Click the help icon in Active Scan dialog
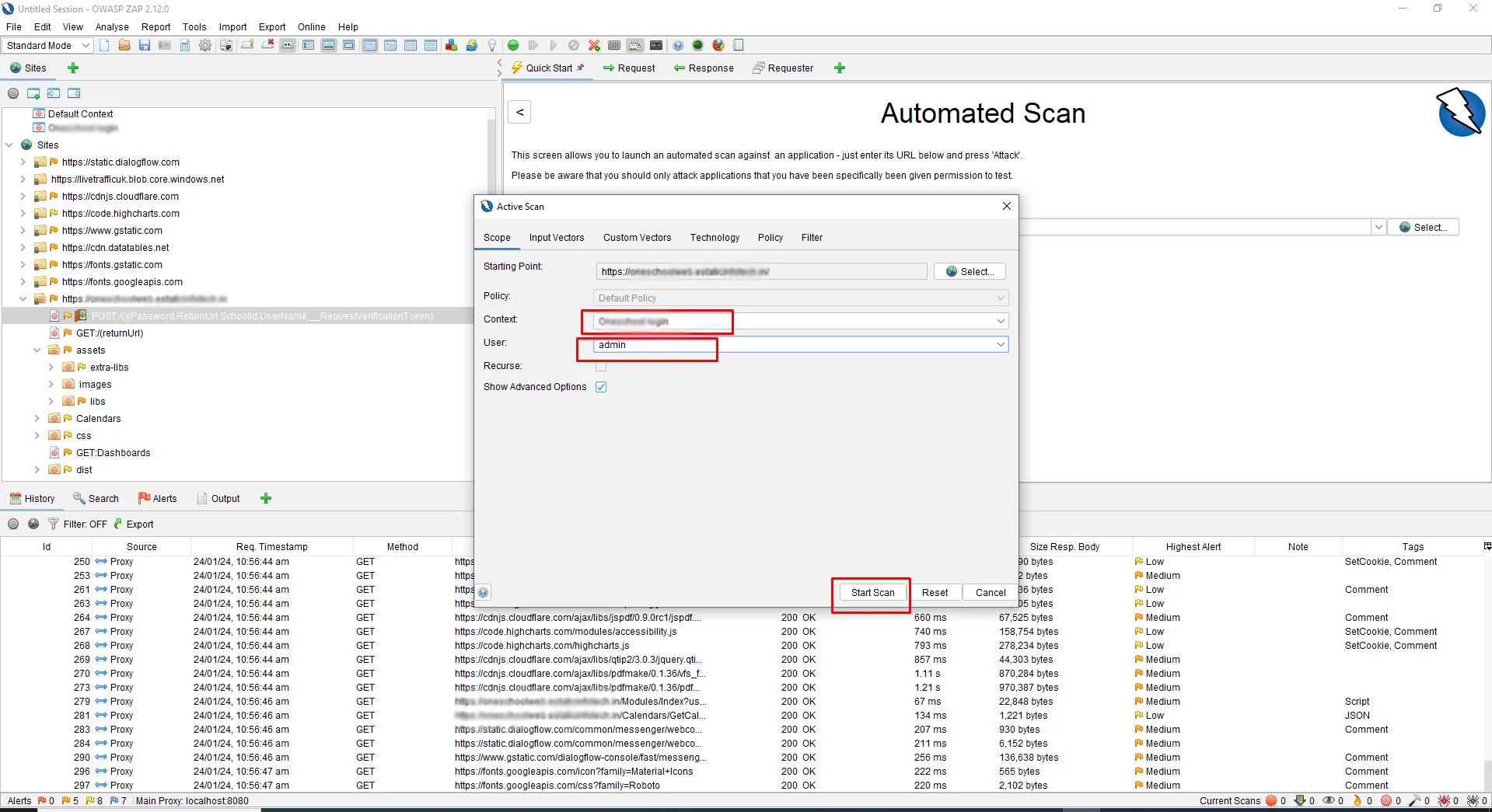1492x812 pixels. [484, 592]
